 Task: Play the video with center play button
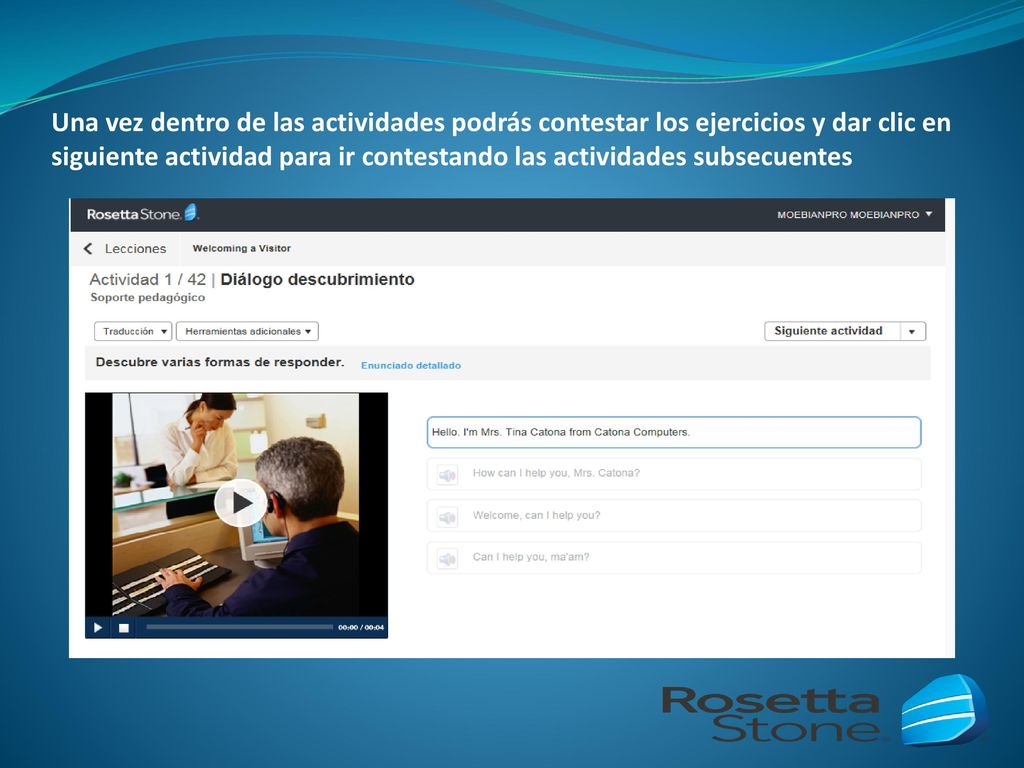(240, 503)
